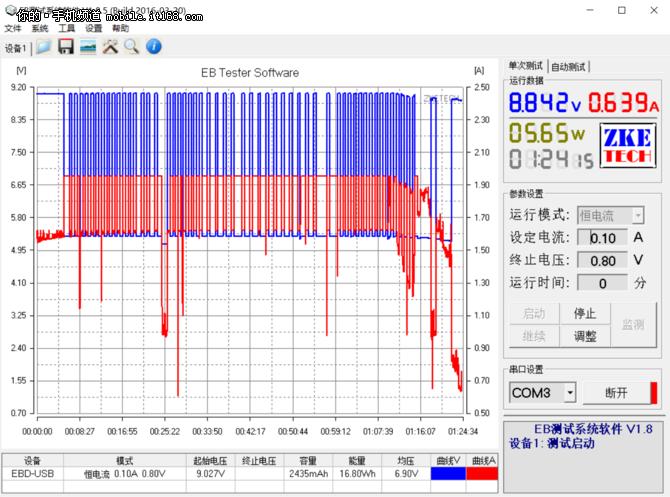Select the 9.027V start voltage cell
The image size is (670, 497).
pos(210,473)
